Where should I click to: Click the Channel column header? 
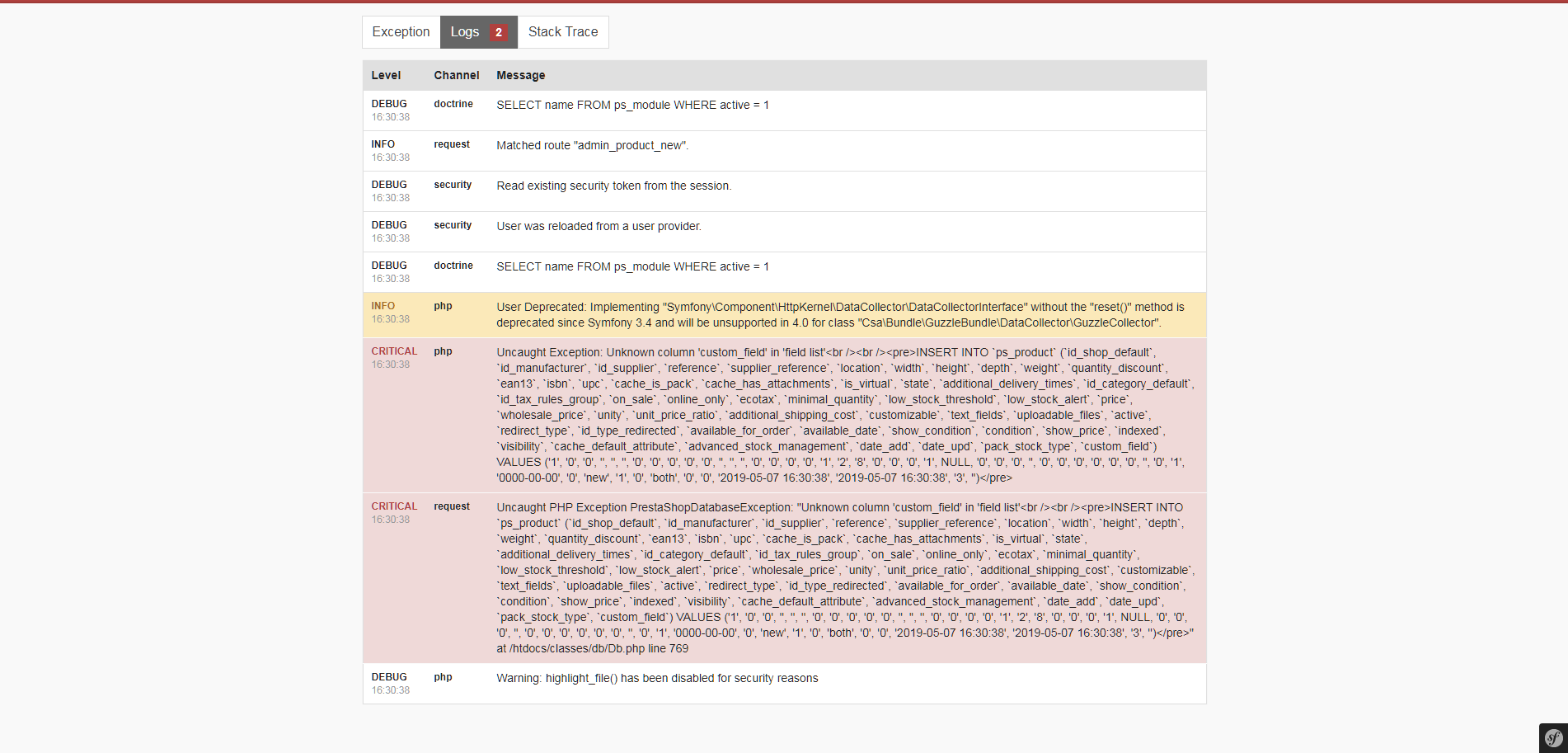tap(457, 75)
